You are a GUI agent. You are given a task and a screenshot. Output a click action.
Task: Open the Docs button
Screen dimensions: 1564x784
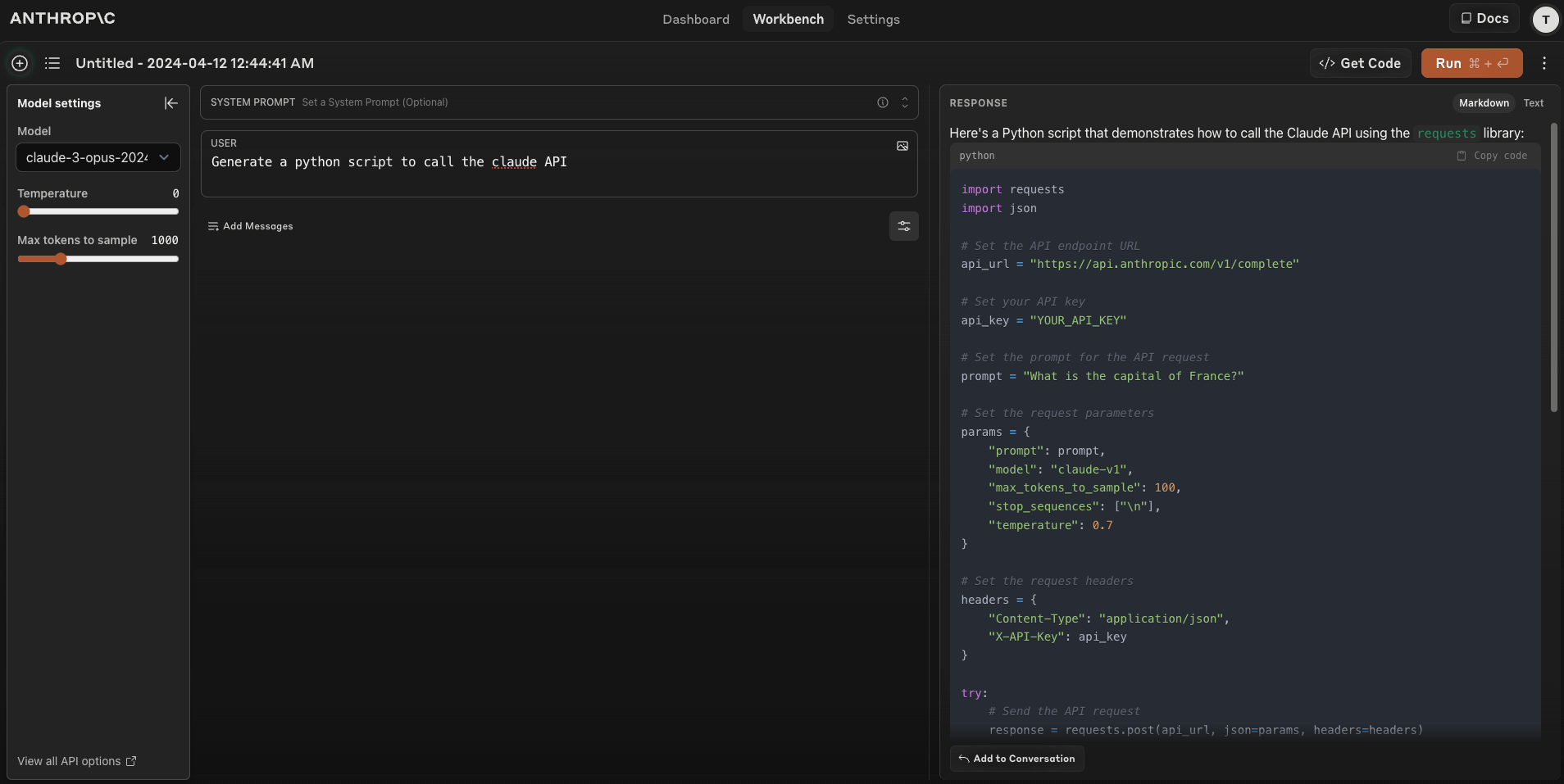[1484, 18]
